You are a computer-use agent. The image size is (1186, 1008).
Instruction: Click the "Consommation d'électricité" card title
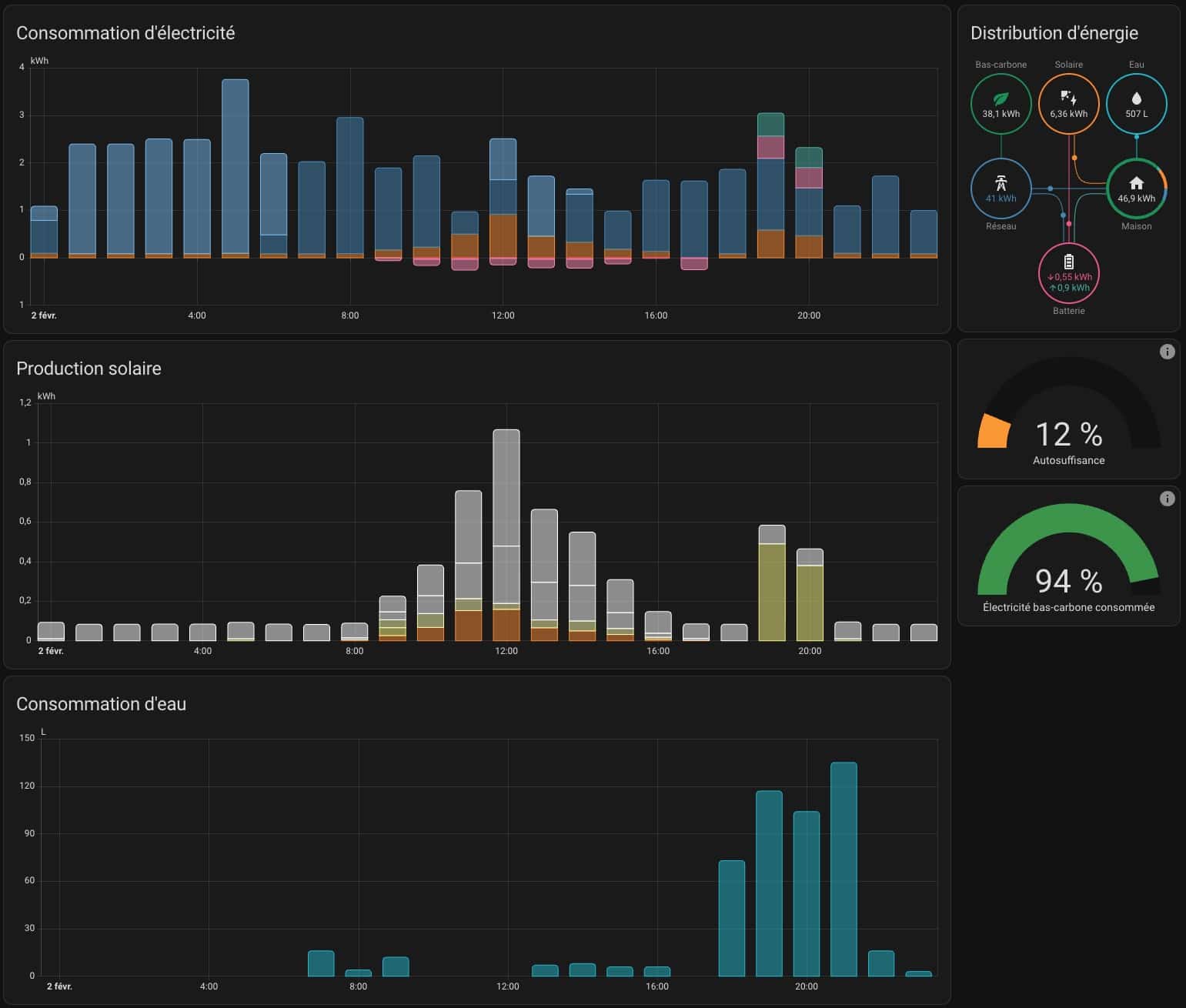click(125, 33)
